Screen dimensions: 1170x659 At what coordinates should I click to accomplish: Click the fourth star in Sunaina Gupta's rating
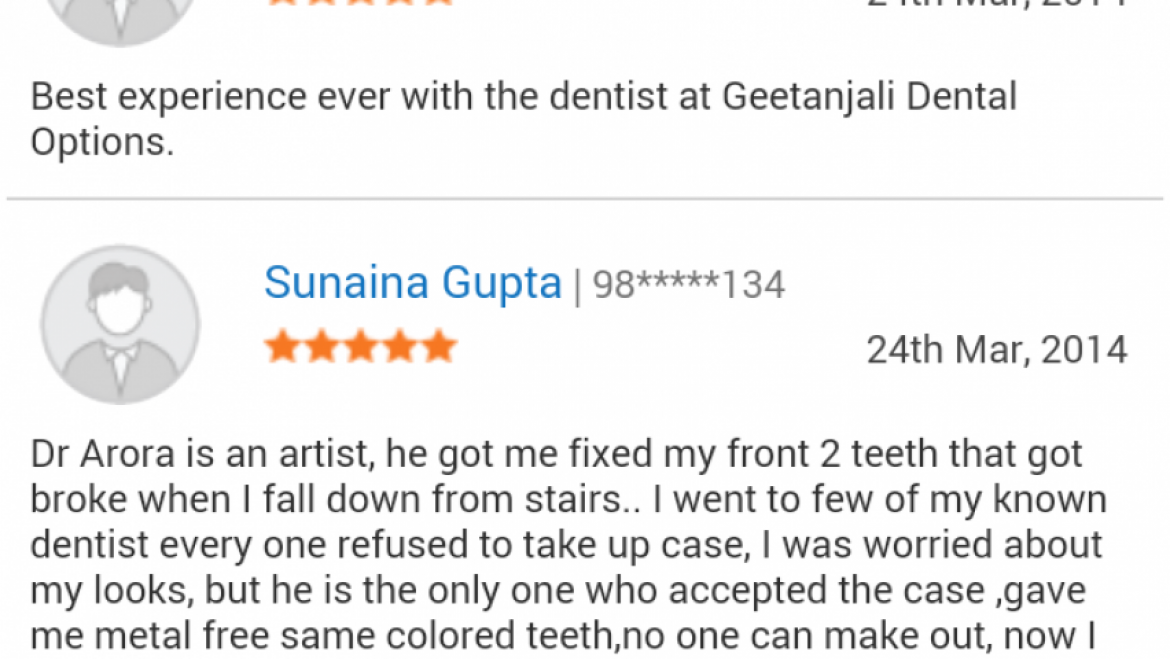pyautogui.click(x=398, y=346)
